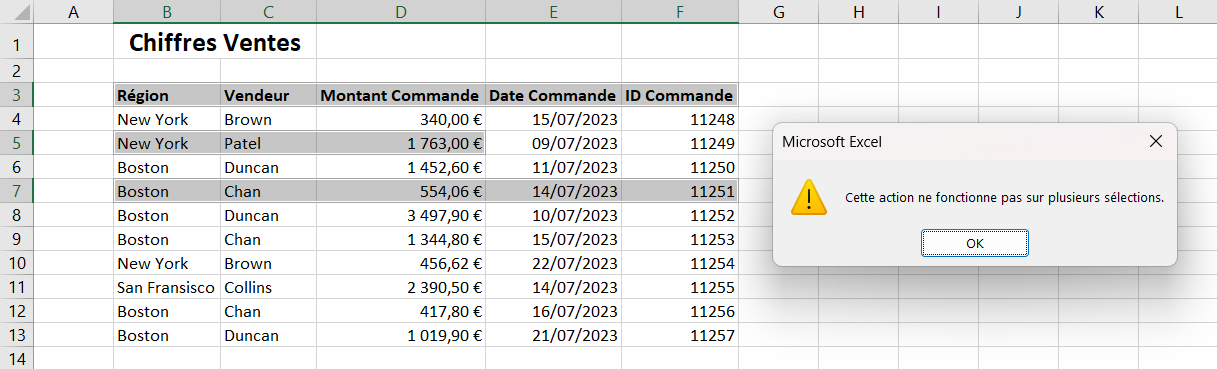This screenshot has width=1217, height=369.
Task: Select column header E
Action: tap(553, 12)
